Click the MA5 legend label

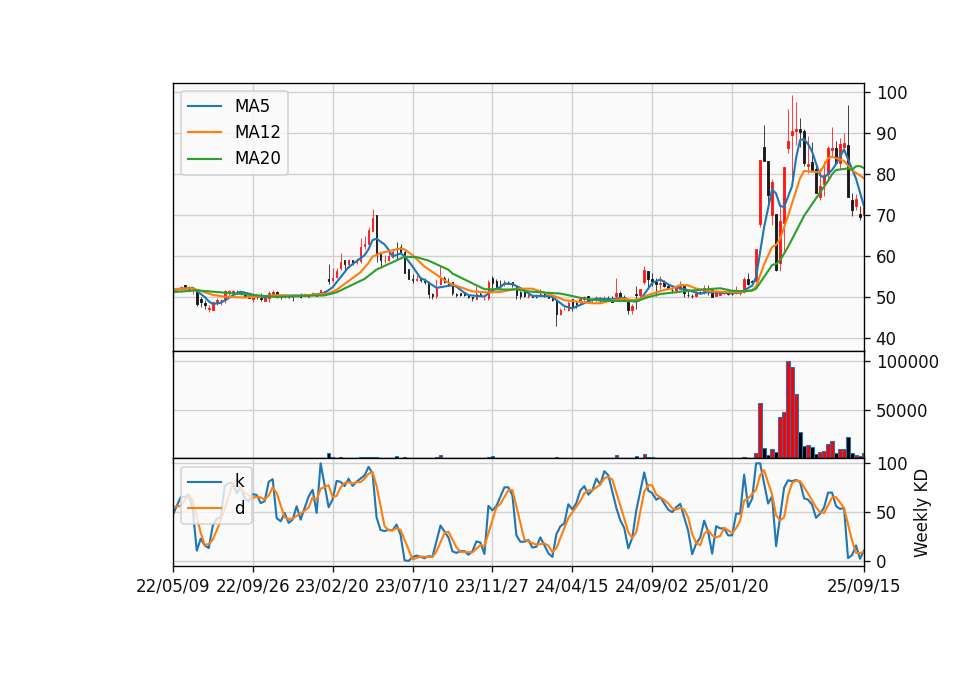coord(252,106)
